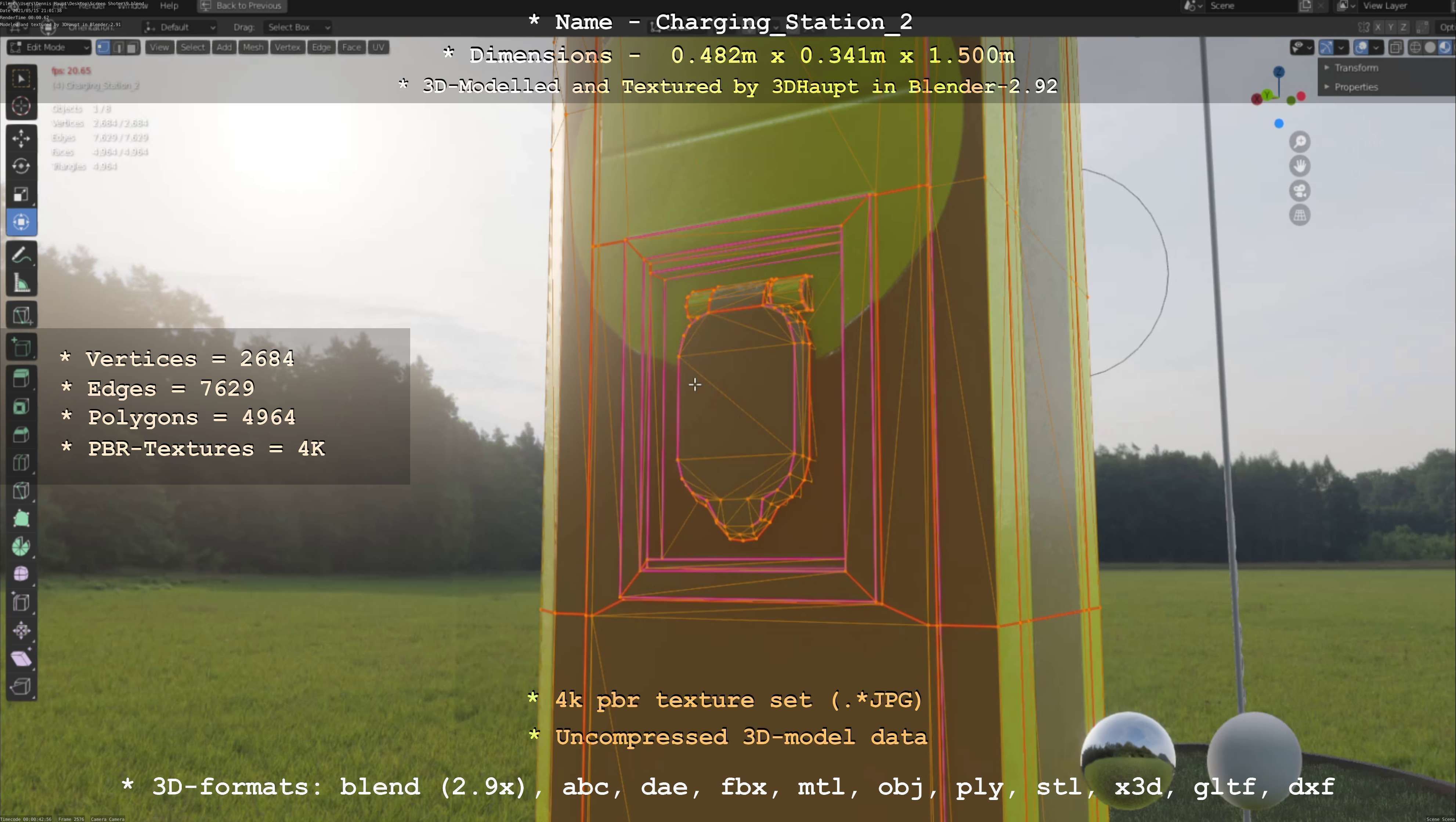
Task: Expand the Transform panel
Action: (1356, 68)
